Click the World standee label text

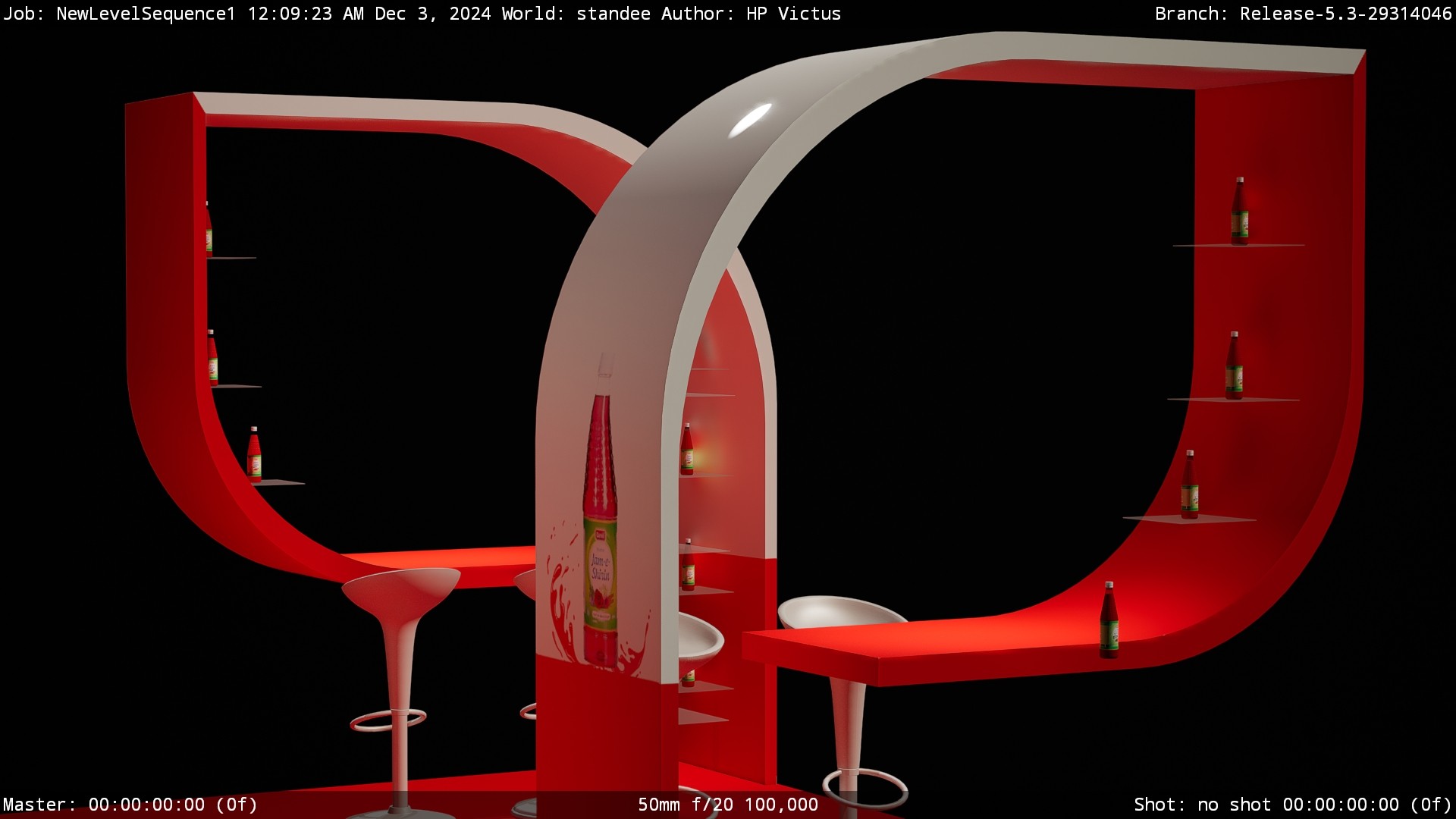(x=576, y=14)
